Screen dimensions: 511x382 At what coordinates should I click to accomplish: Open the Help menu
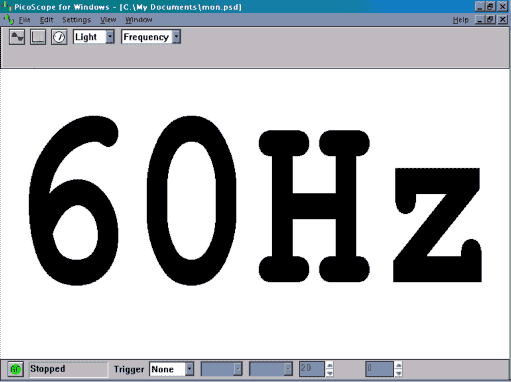click(x=461, y=20)
